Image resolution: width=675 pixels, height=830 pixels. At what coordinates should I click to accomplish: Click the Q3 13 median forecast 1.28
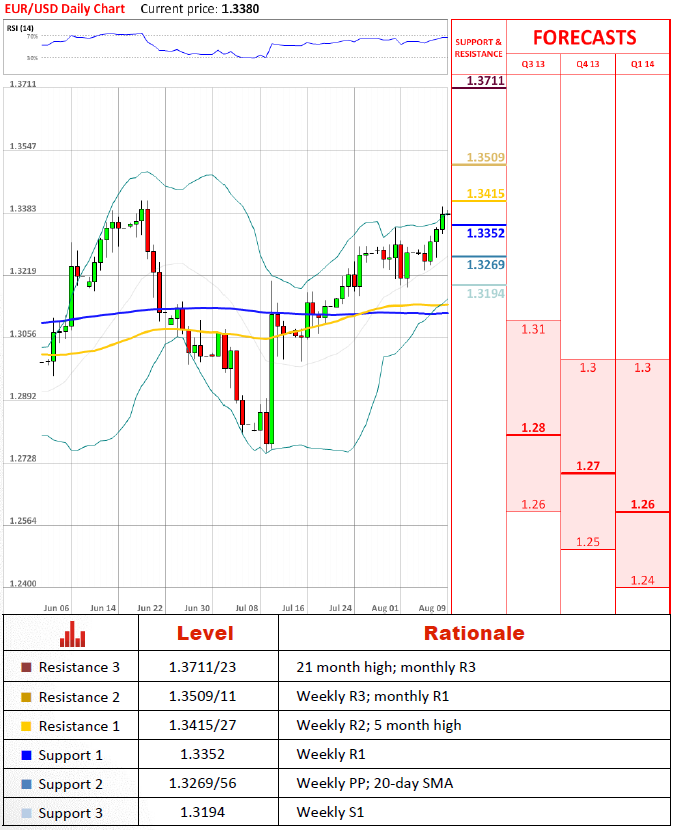[533, 428]
